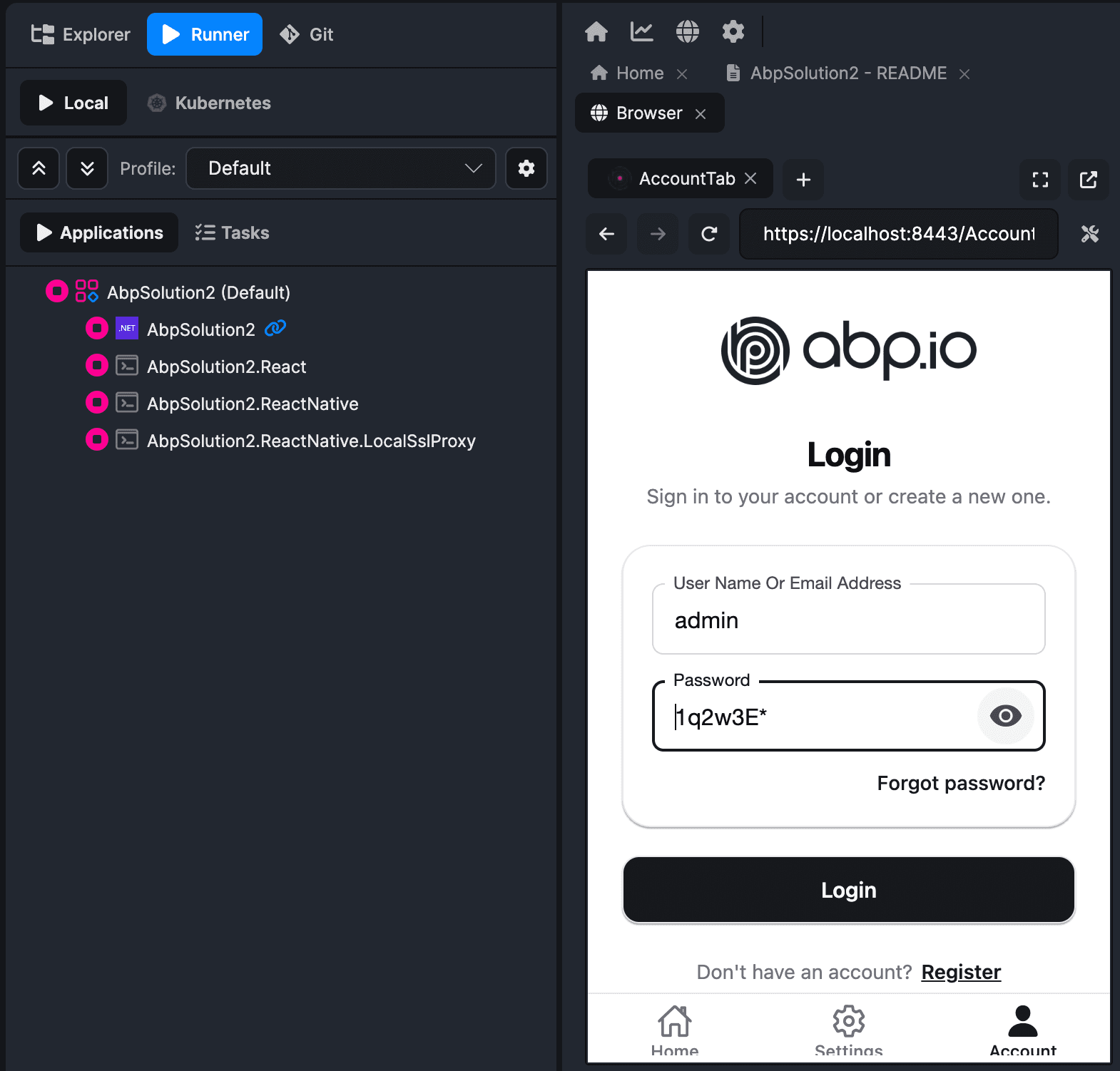1120x1071 pixels.
Task: Open Home in bottom navigation
Action: 675,1031
